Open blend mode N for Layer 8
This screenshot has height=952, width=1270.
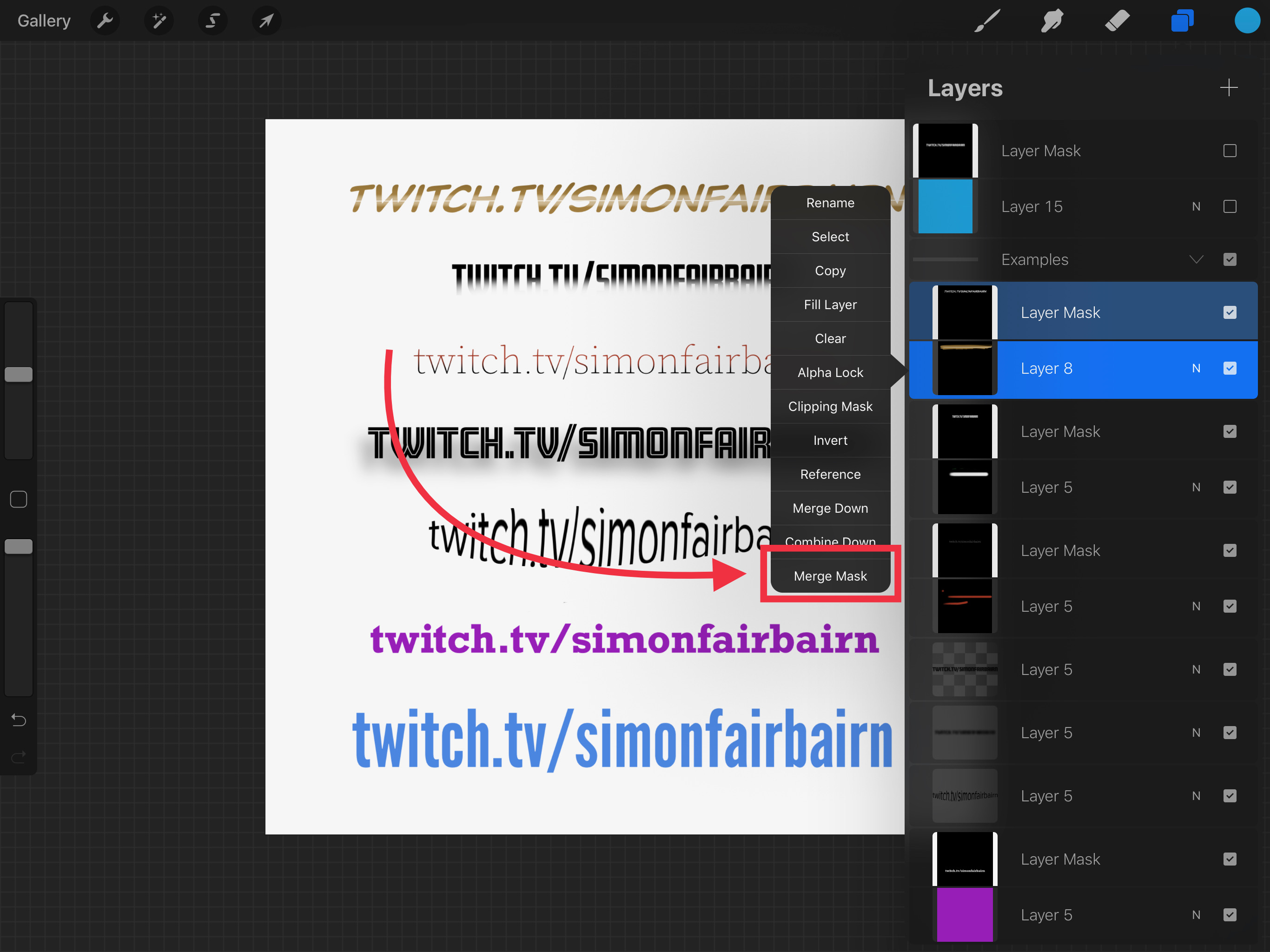pos(1196,368)
